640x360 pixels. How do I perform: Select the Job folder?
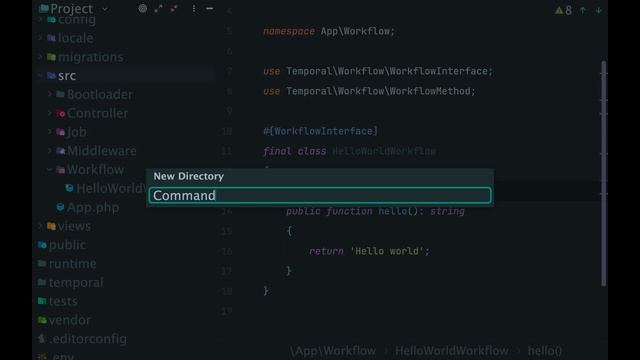[76, 132]
